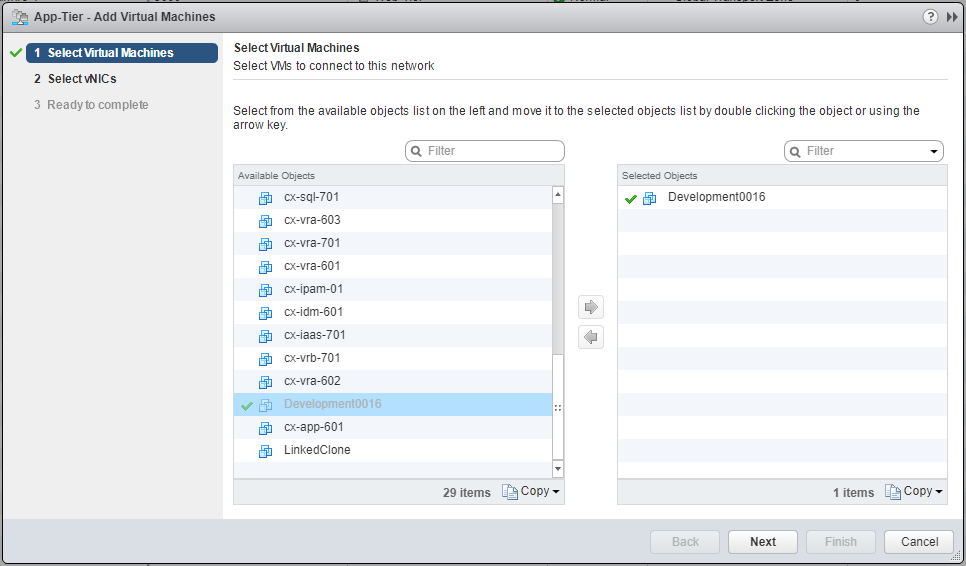Go to step 2 Select vNICs
Viewport: 966px width, 566px height.
[82, 79]
